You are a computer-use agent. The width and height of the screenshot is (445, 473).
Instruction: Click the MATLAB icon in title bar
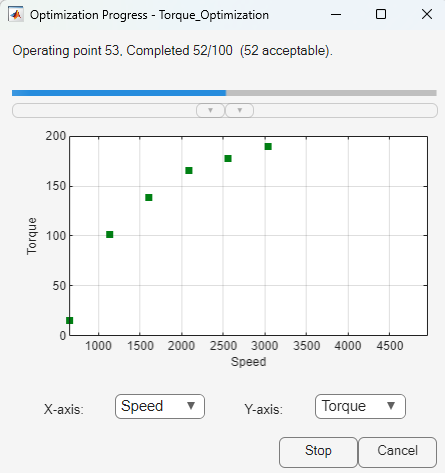point(16,15)
